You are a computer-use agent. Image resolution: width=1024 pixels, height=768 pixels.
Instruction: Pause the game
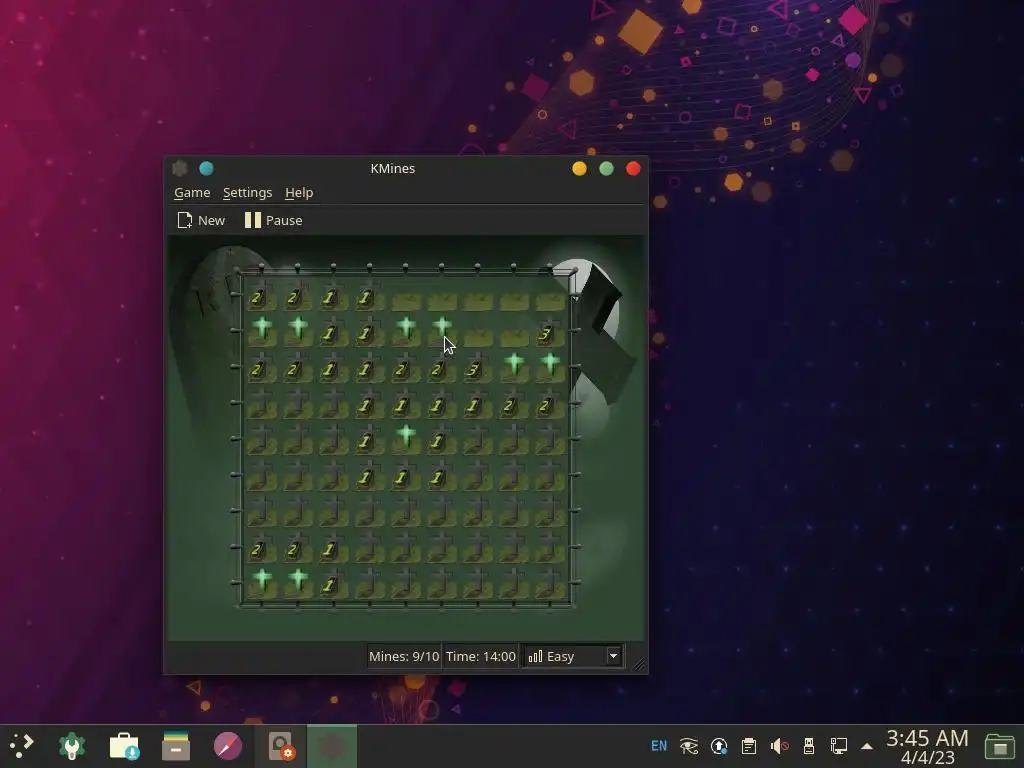tap(274, 221)
